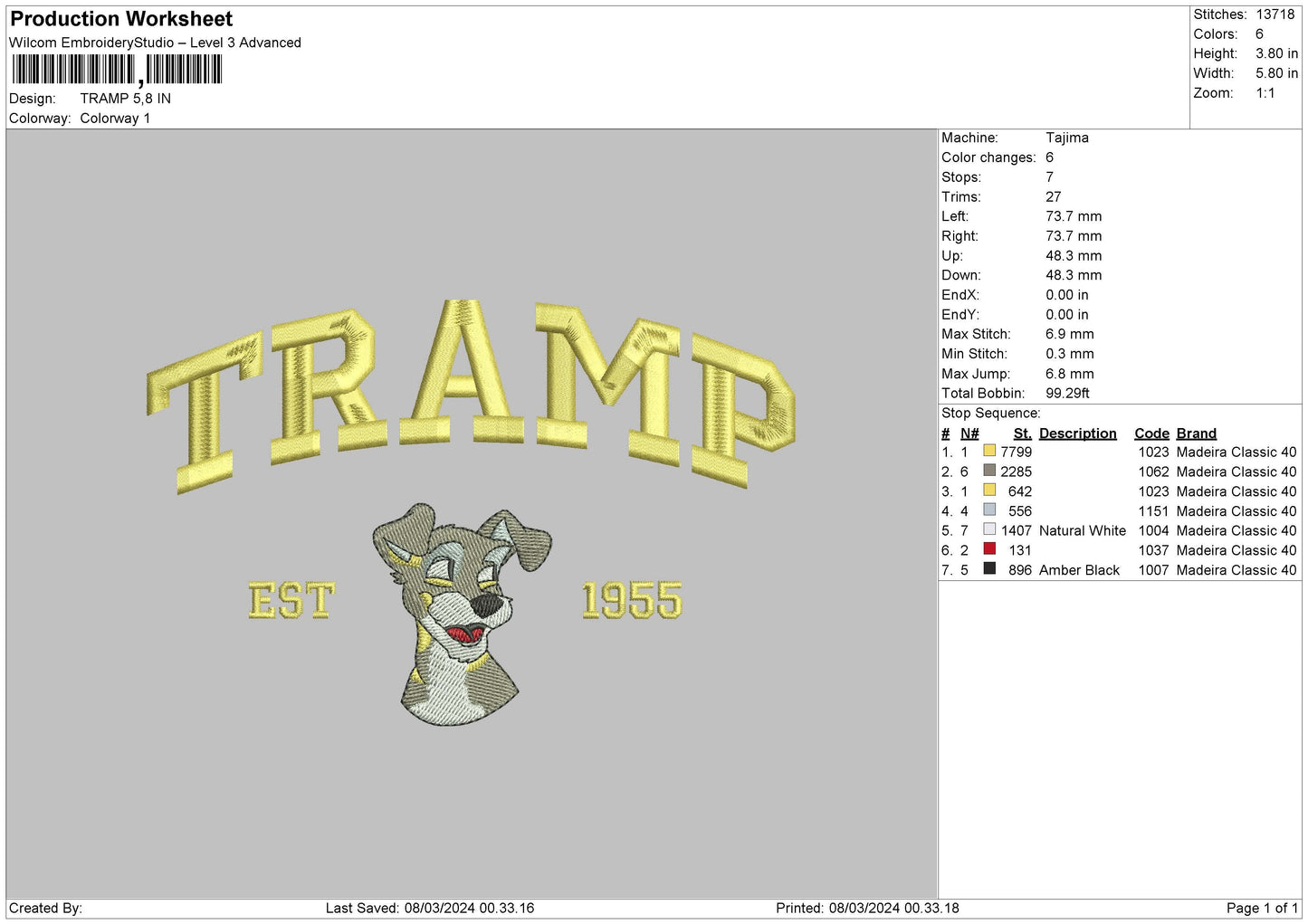
Task: Click the Production Worksheet title
Action: (x=121, y=19)
